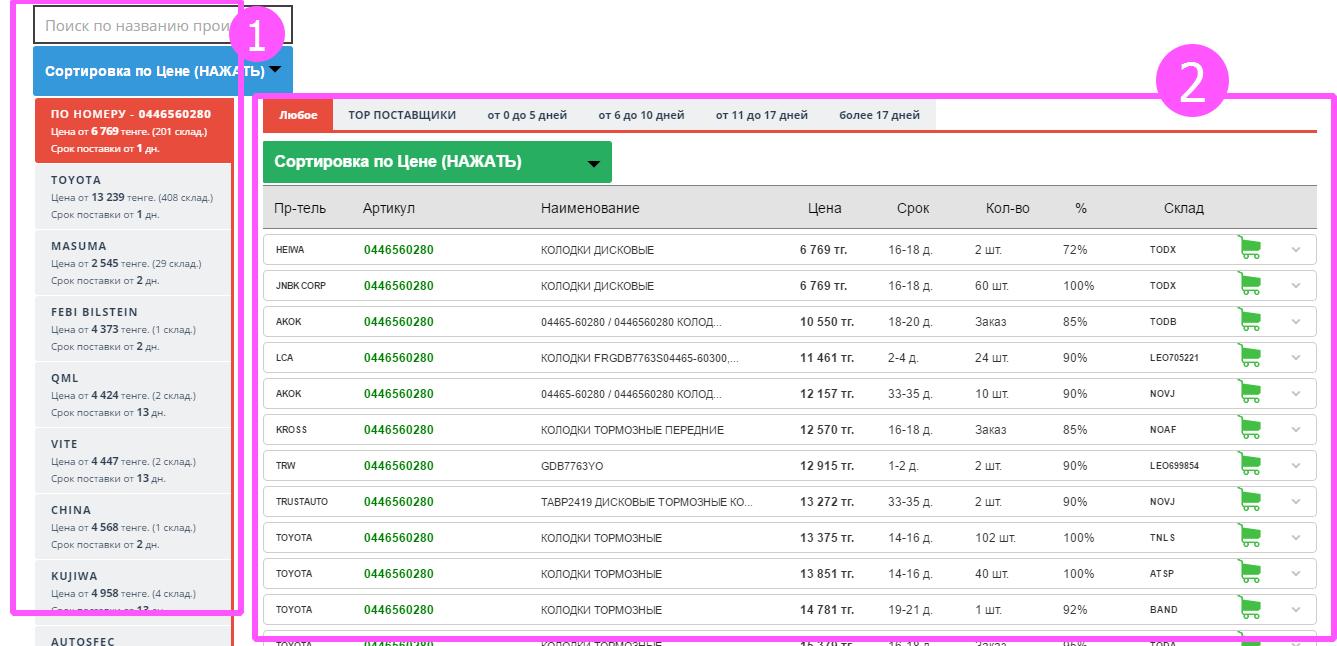Add LCA item to shopping cart
The height and width of the screenshot is (646, 1337).
tap(1248, 357)
